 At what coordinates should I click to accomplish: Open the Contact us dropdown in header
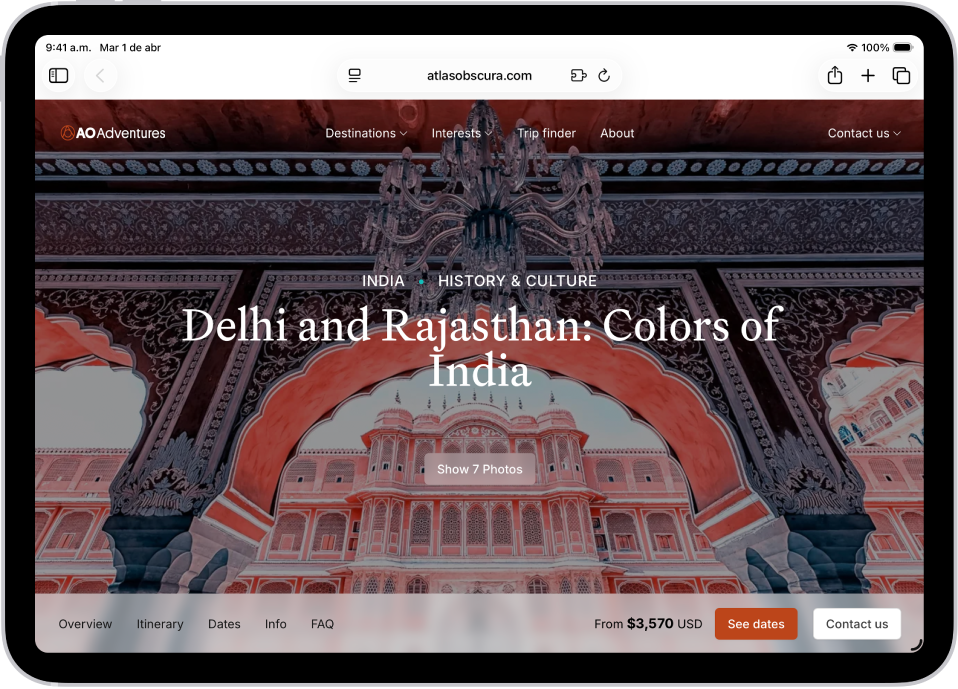[864, 133]
